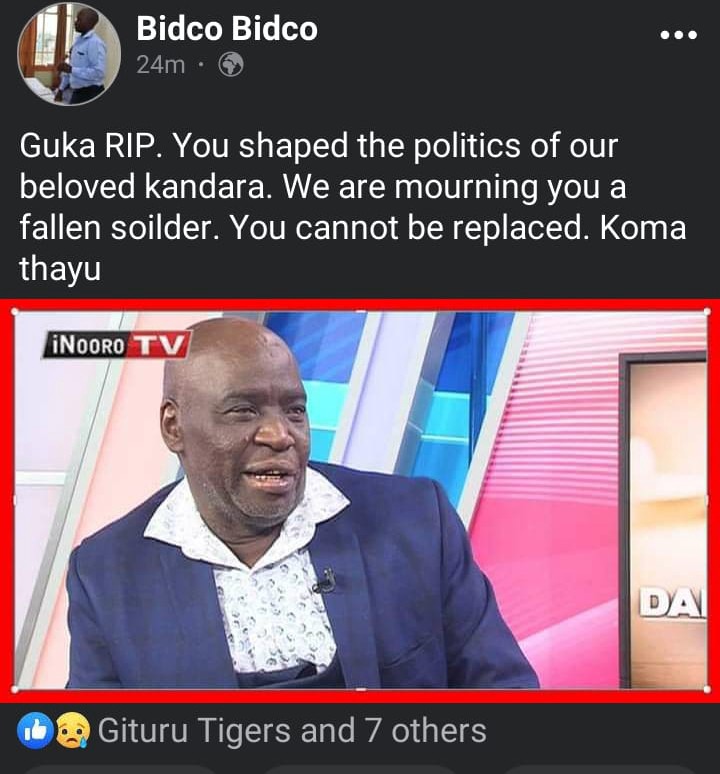The height and width of the screenshot is (774, 720).
Task: View who reacted: Gituru Tigers and 7 others
Action: coord(292,731)
